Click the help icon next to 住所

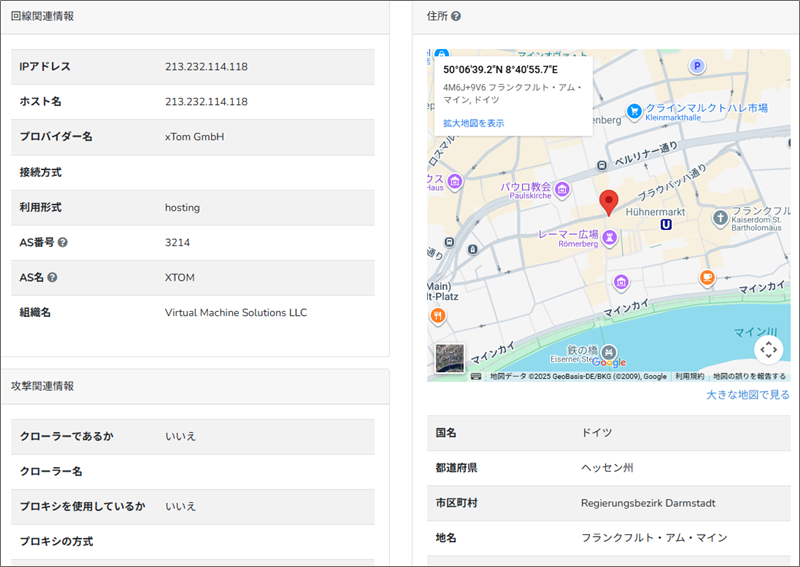pos(456,16)
